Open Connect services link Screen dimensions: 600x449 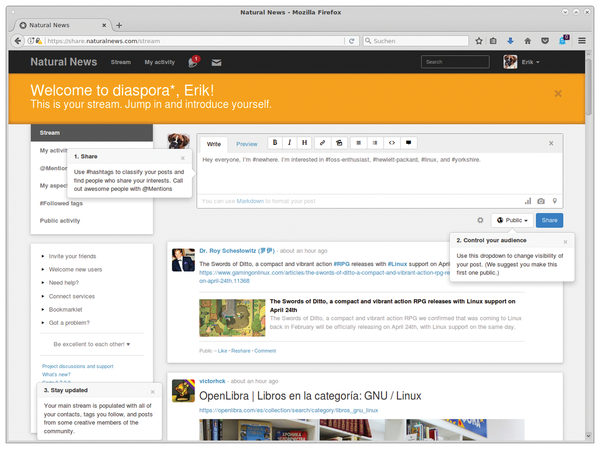tap(72, 296)
